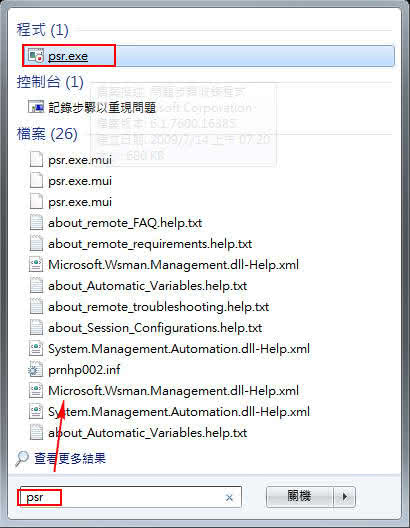
Task: Open about_remote_requirements.help.txt
Action: pyautogui.click(x=150, y=243)
